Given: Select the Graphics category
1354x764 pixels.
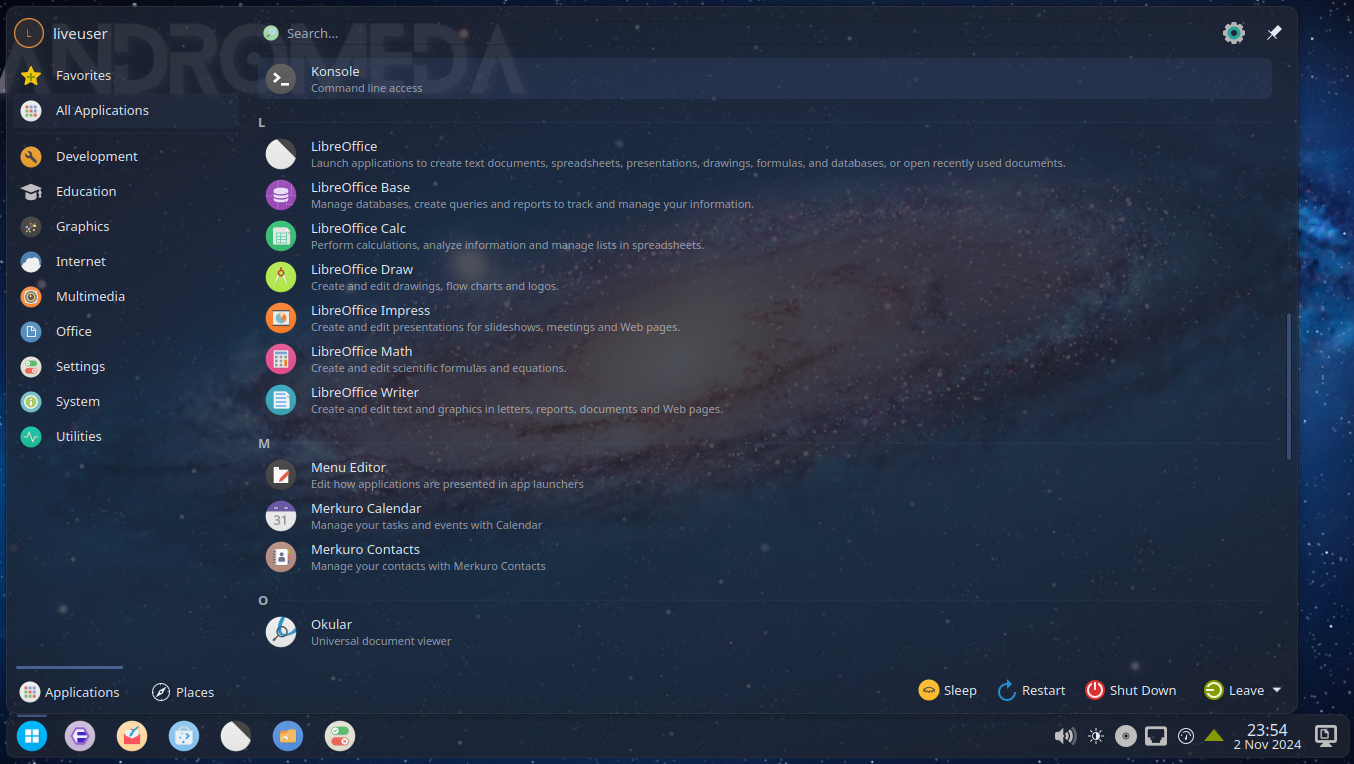Looking at the screenshot, I should tap(127, 226).
